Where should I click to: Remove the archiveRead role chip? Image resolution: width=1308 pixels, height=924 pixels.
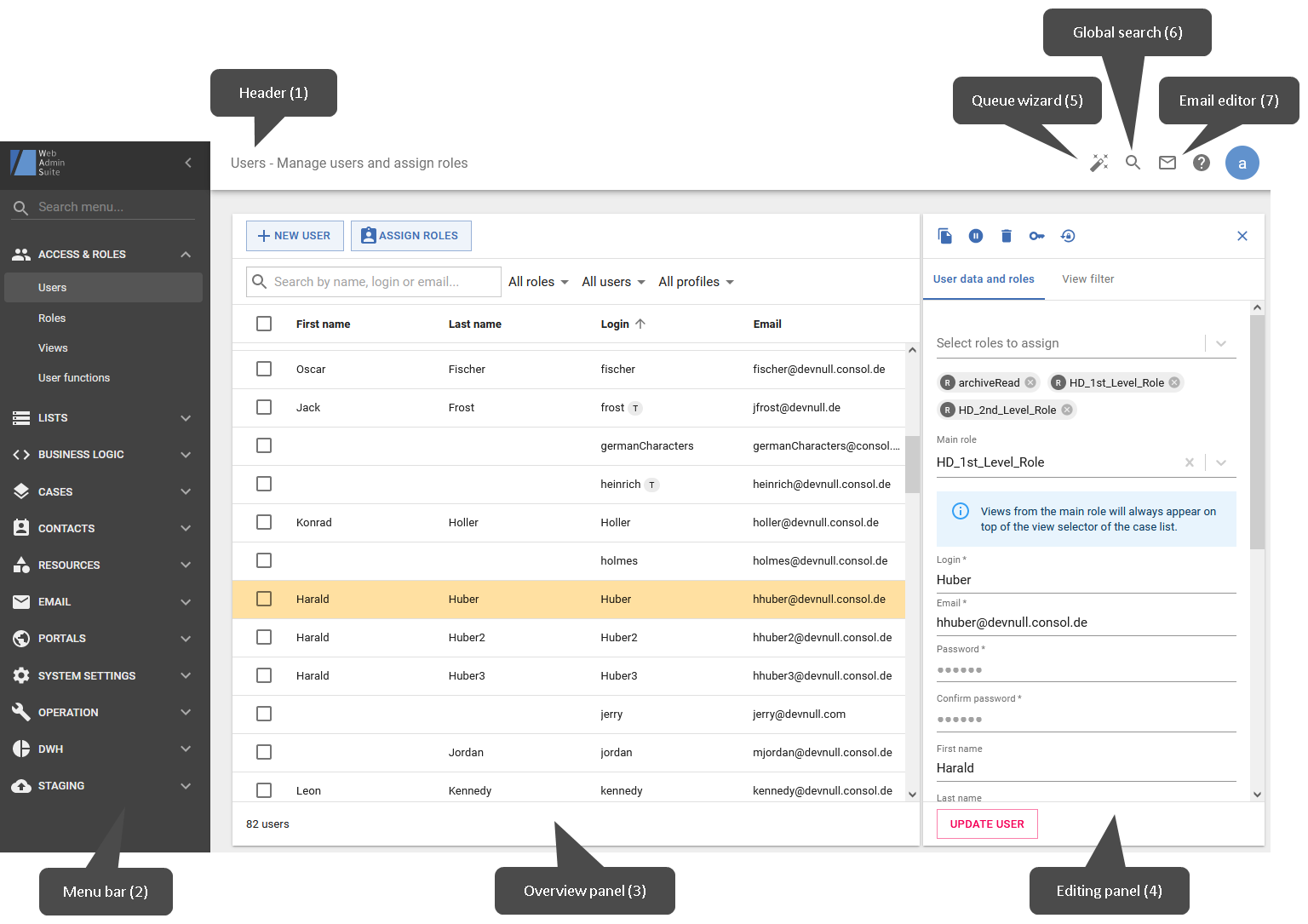1030,382
